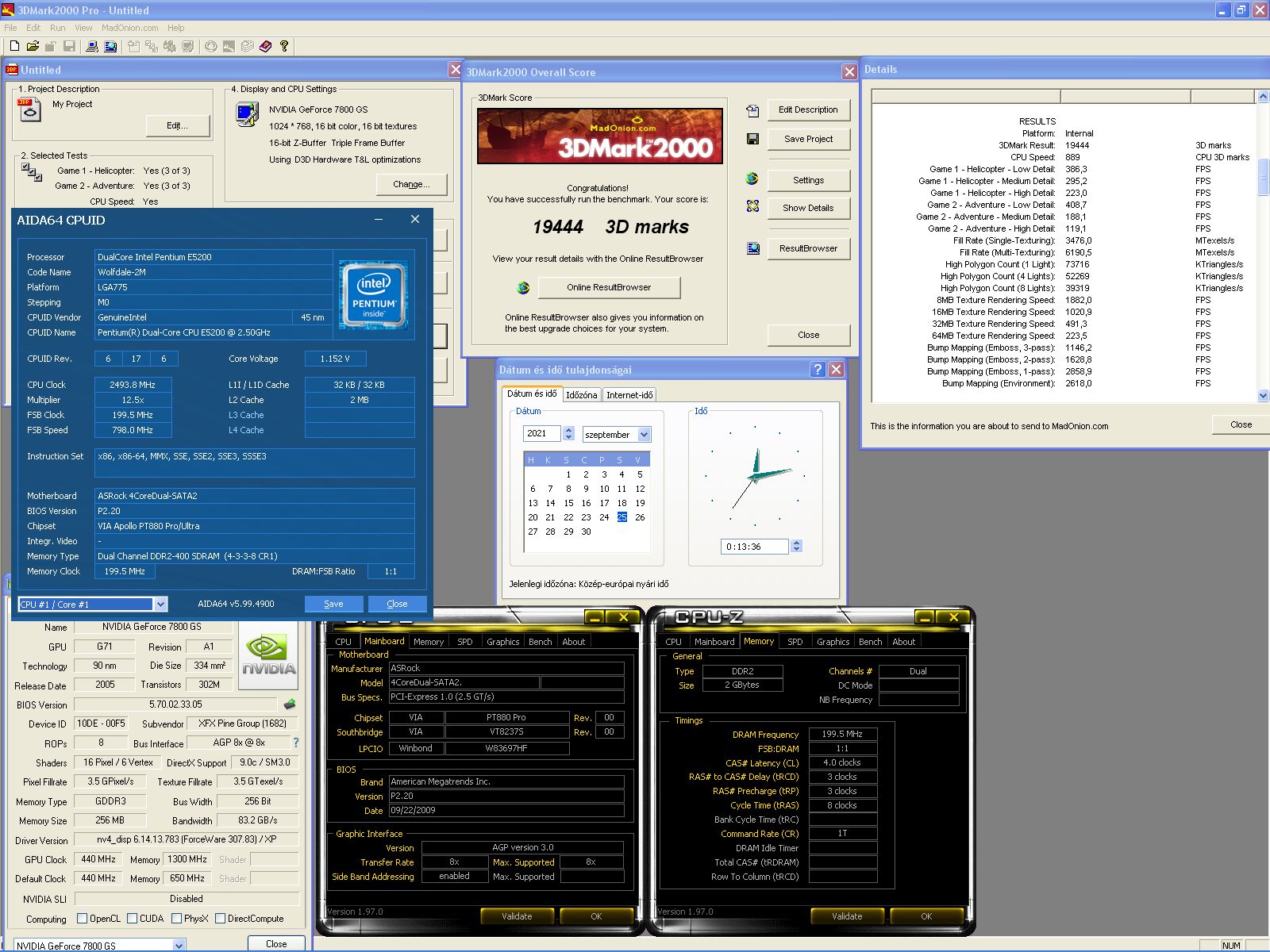Switch to the Internet-idő tab
The image size is (1270, 952).
(629, 394)
